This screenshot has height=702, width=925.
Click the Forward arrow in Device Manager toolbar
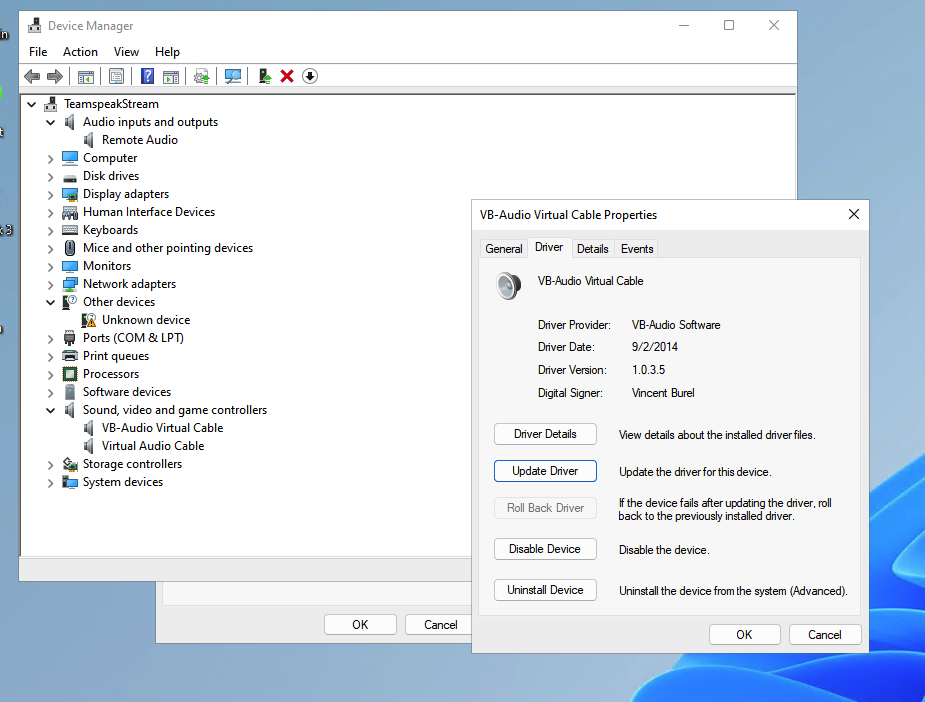click(x=55, y=76)
